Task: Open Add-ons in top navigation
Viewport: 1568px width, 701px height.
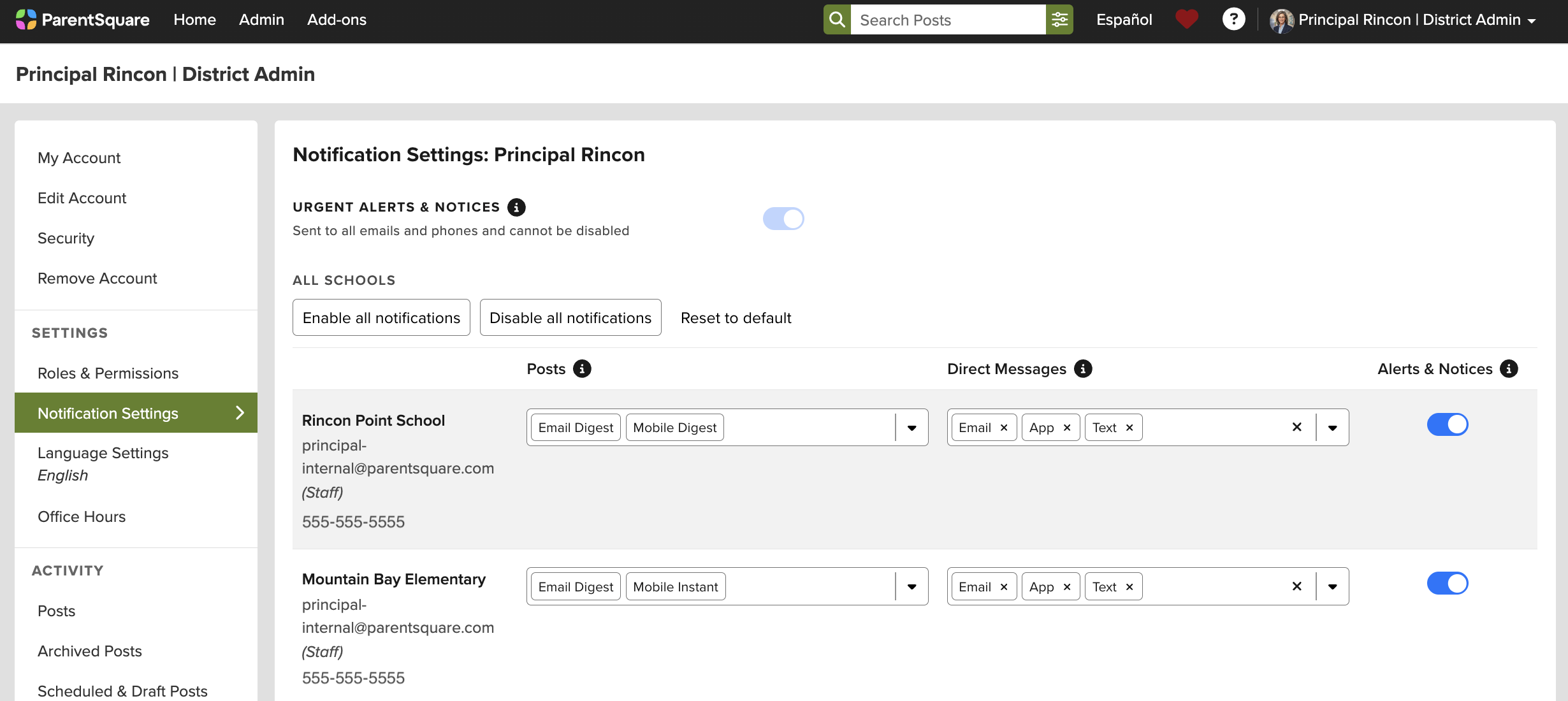Action: (x=337, y=20)
